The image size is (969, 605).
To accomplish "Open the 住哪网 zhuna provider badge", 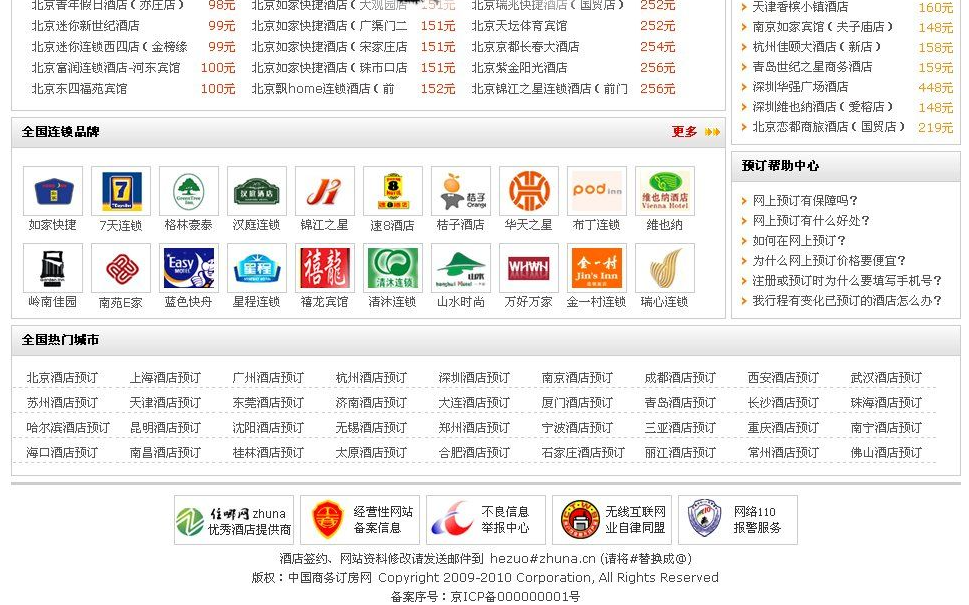I will pyautogui.click(x=234, y=520).
